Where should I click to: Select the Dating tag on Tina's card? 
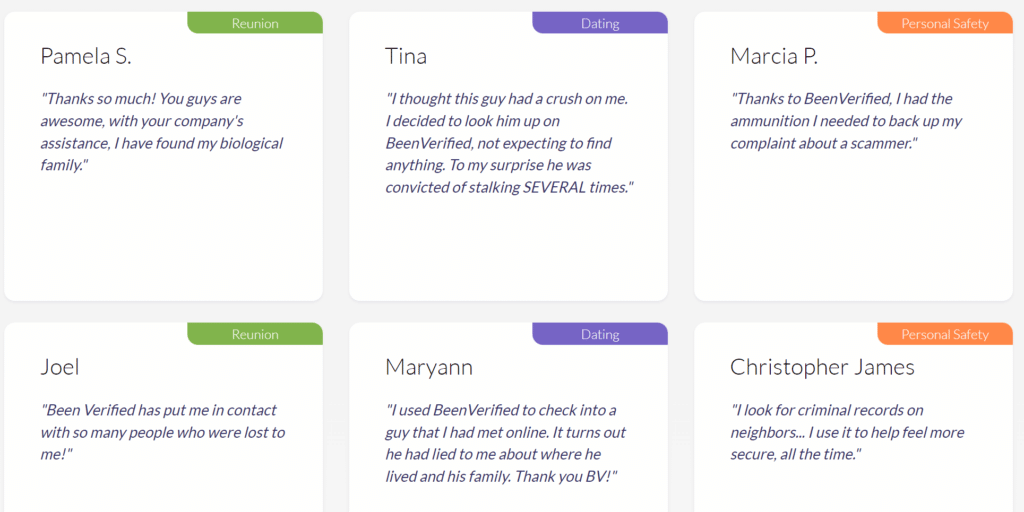click(600, 23)
